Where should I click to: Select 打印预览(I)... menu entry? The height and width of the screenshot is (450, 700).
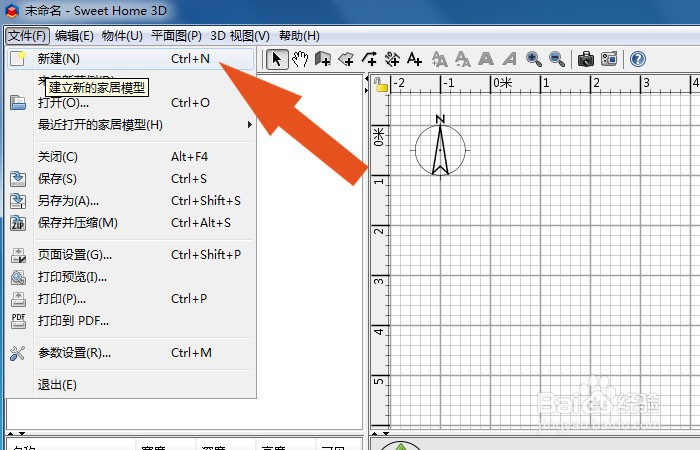pyautogui.click(x=130, y=277)
